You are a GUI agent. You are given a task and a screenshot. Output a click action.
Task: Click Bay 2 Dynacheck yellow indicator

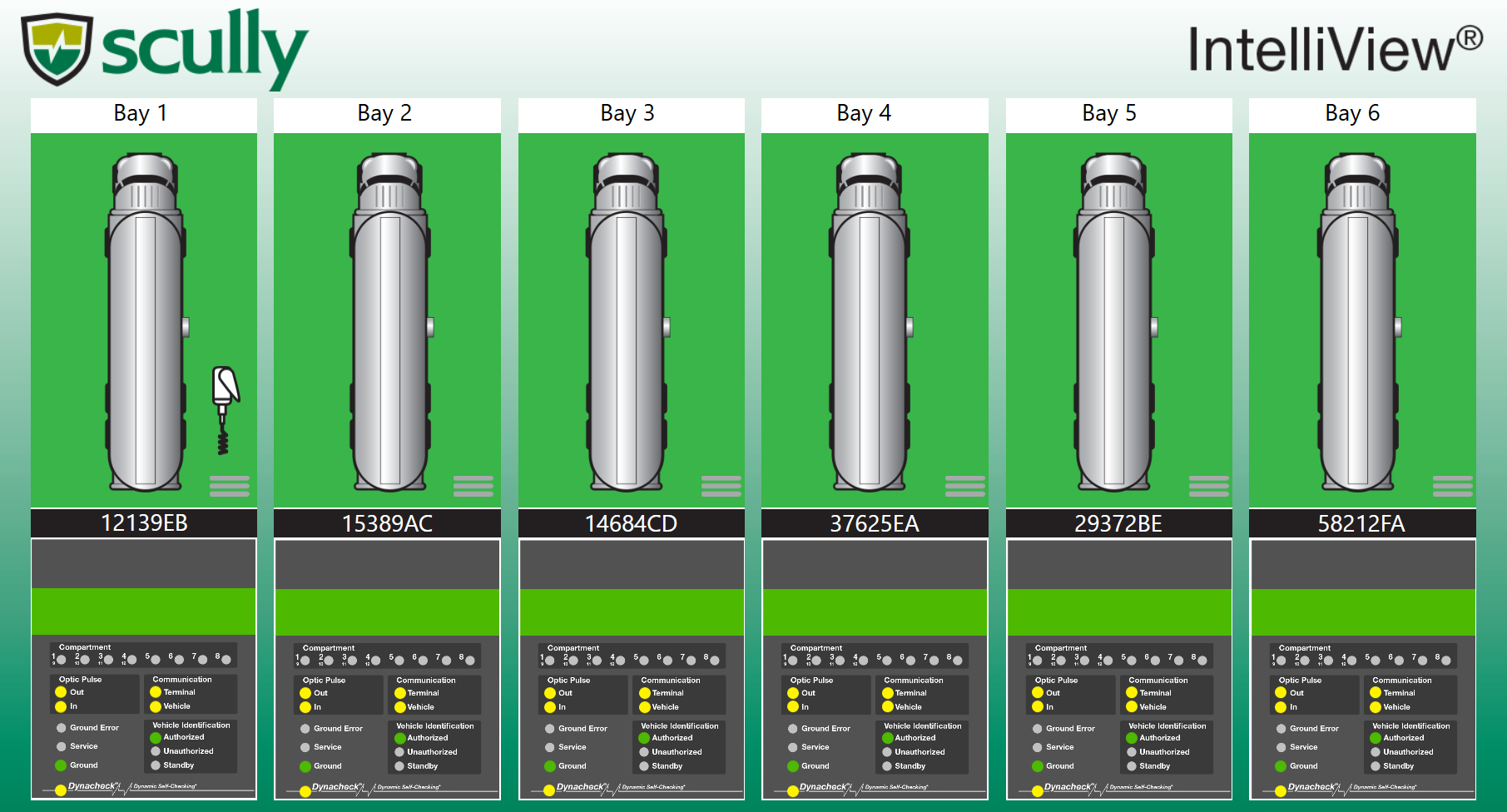pos(305,790)
